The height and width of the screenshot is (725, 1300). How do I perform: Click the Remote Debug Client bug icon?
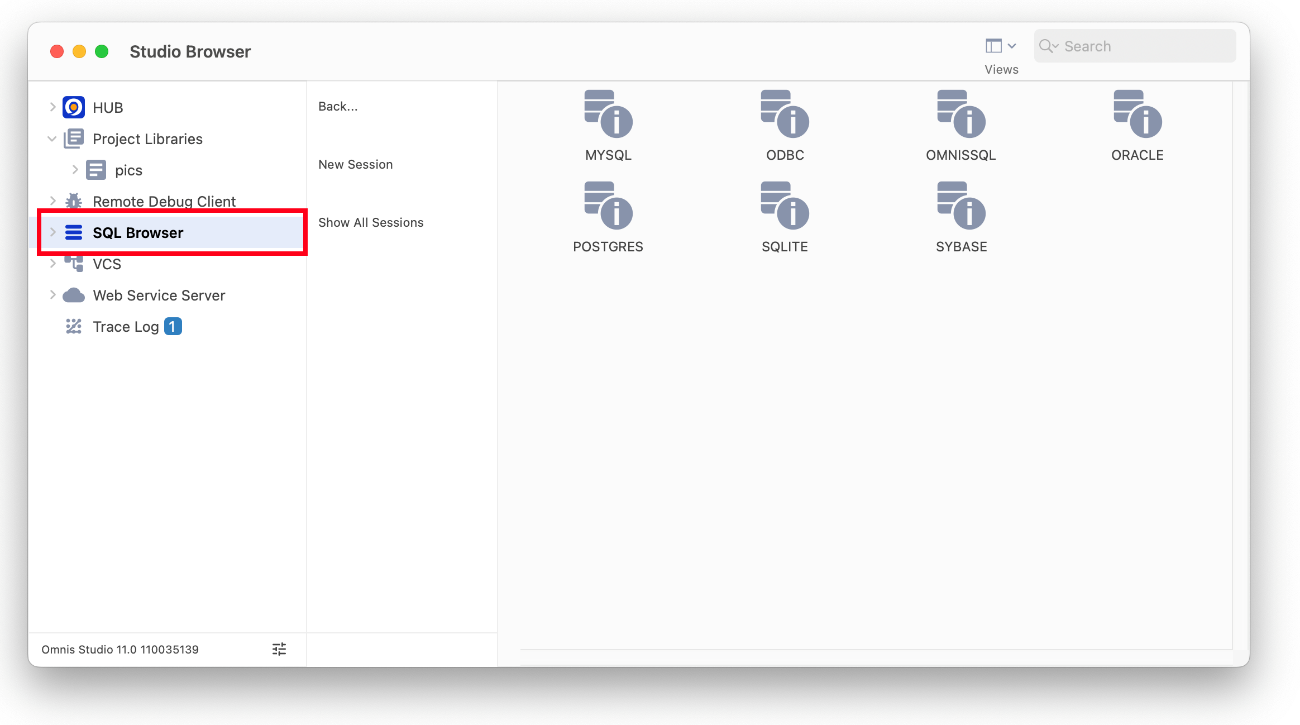pos(74,201)
